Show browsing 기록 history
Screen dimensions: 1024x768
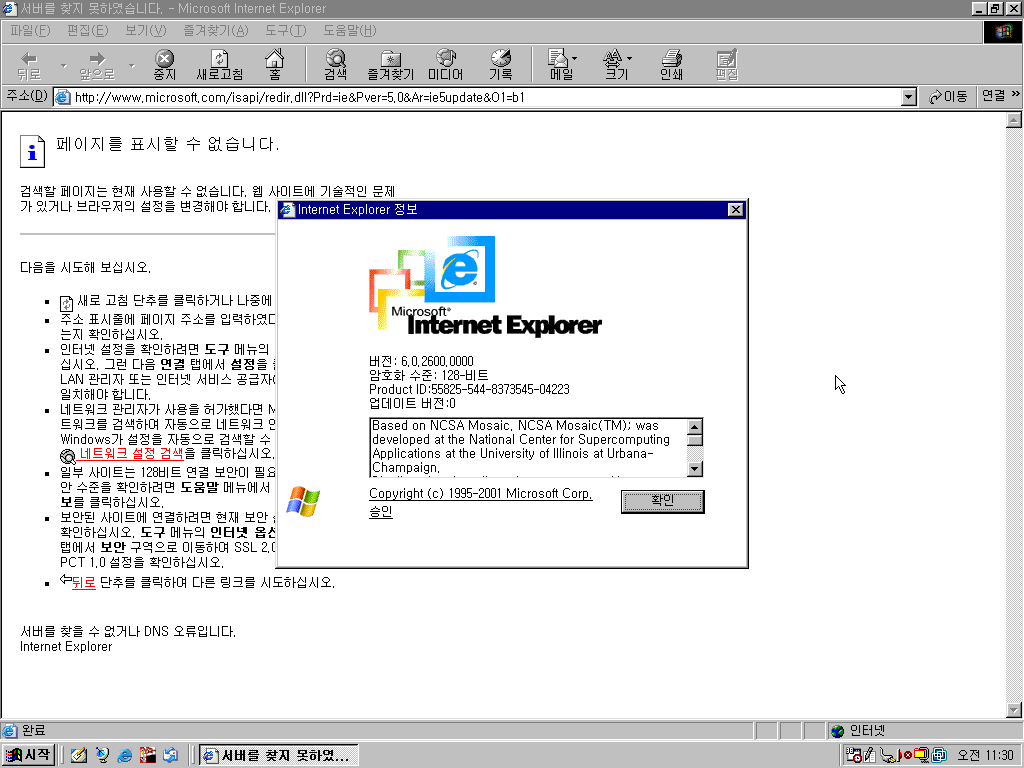[x=501, y=65]
